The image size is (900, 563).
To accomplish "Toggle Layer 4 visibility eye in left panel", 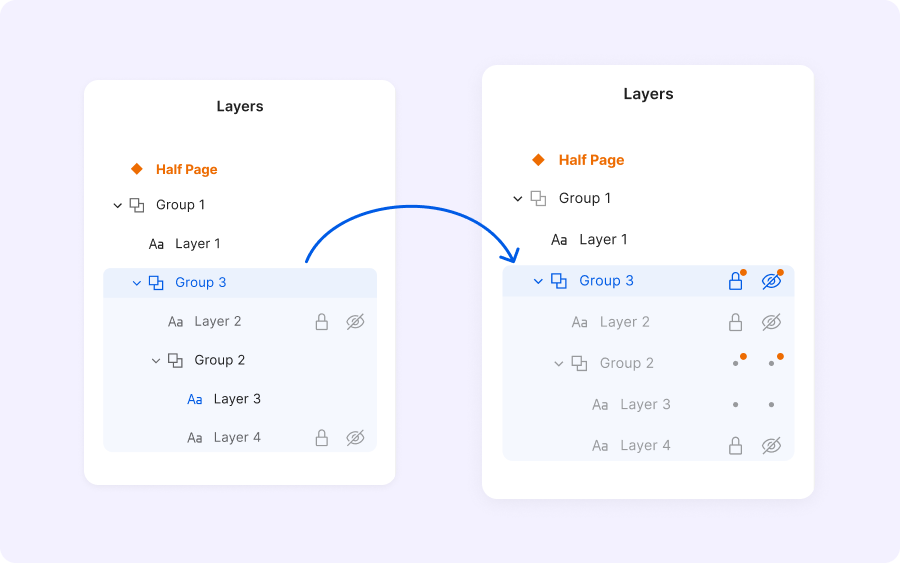I will [x=355, y=438].
